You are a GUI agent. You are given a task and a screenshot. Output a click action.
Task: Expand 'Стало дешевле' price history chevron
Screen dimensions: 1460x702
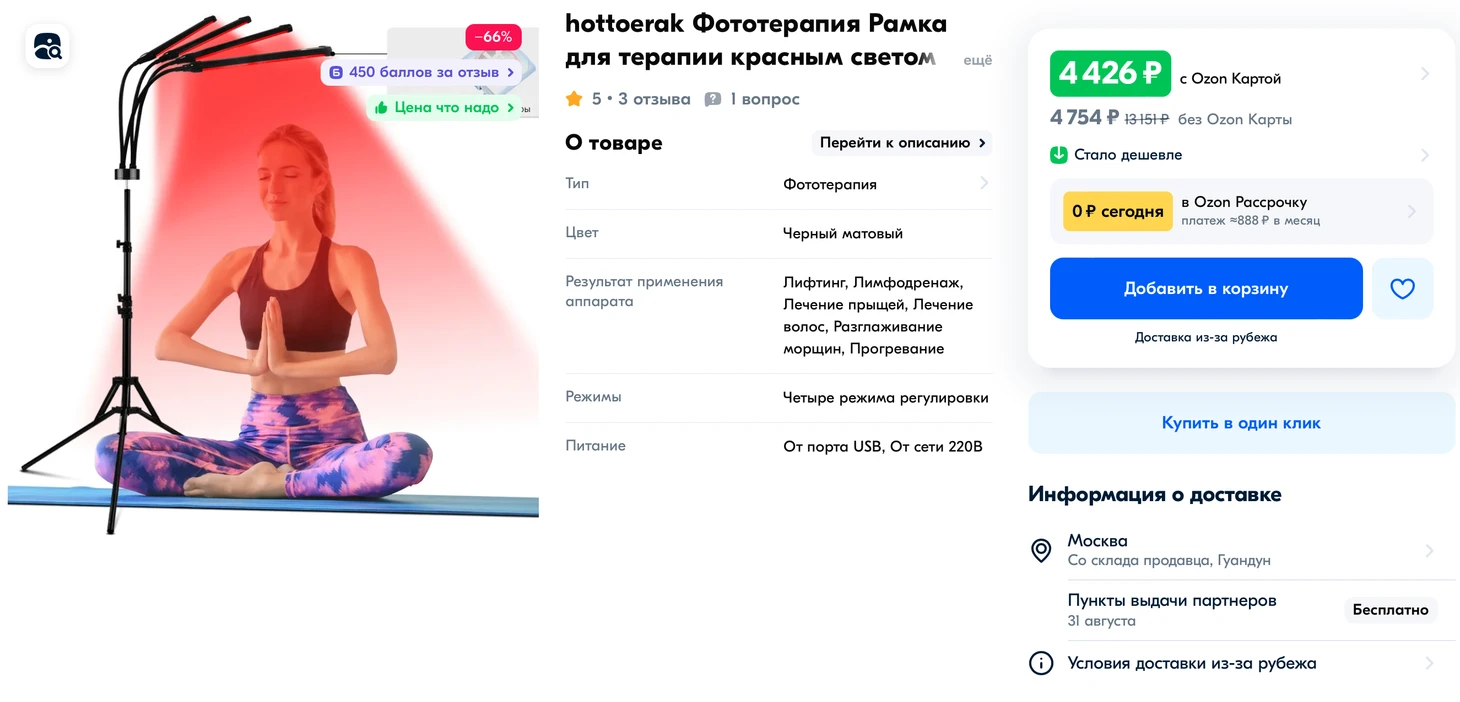[1425, 155]
